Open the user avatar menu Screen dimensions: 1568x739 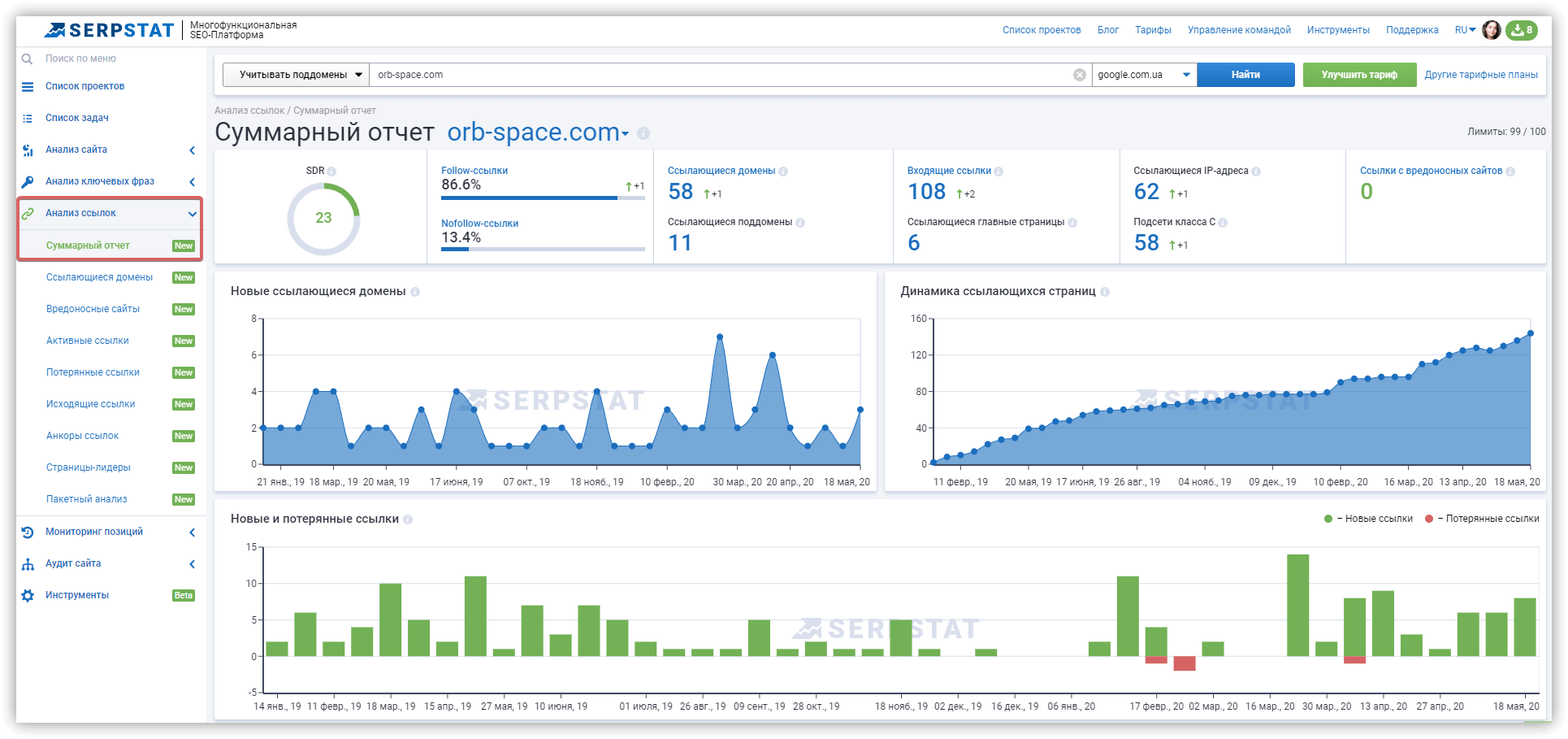click(x=1492, y=30)
